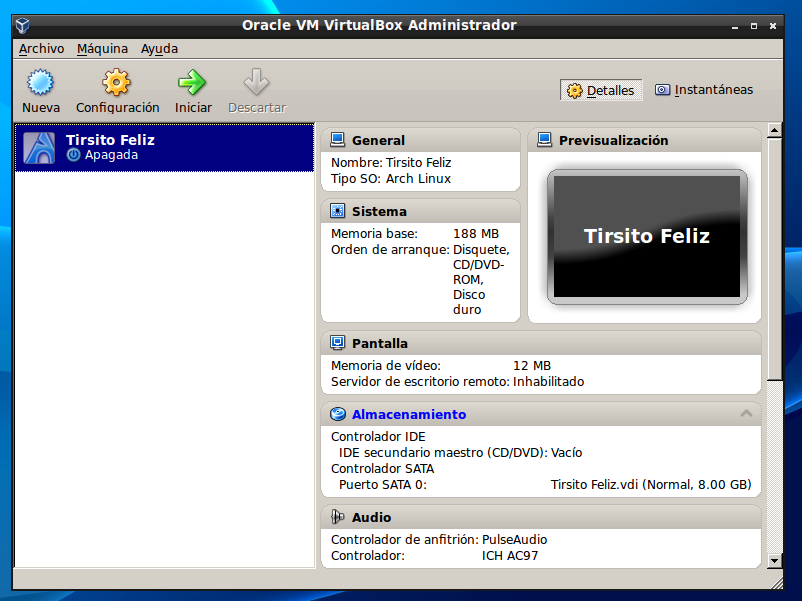Click the Previsualización screen thumbnail
Image resolution: width=802 pixels, height=601 pixels.
click(x=646, y=237)
